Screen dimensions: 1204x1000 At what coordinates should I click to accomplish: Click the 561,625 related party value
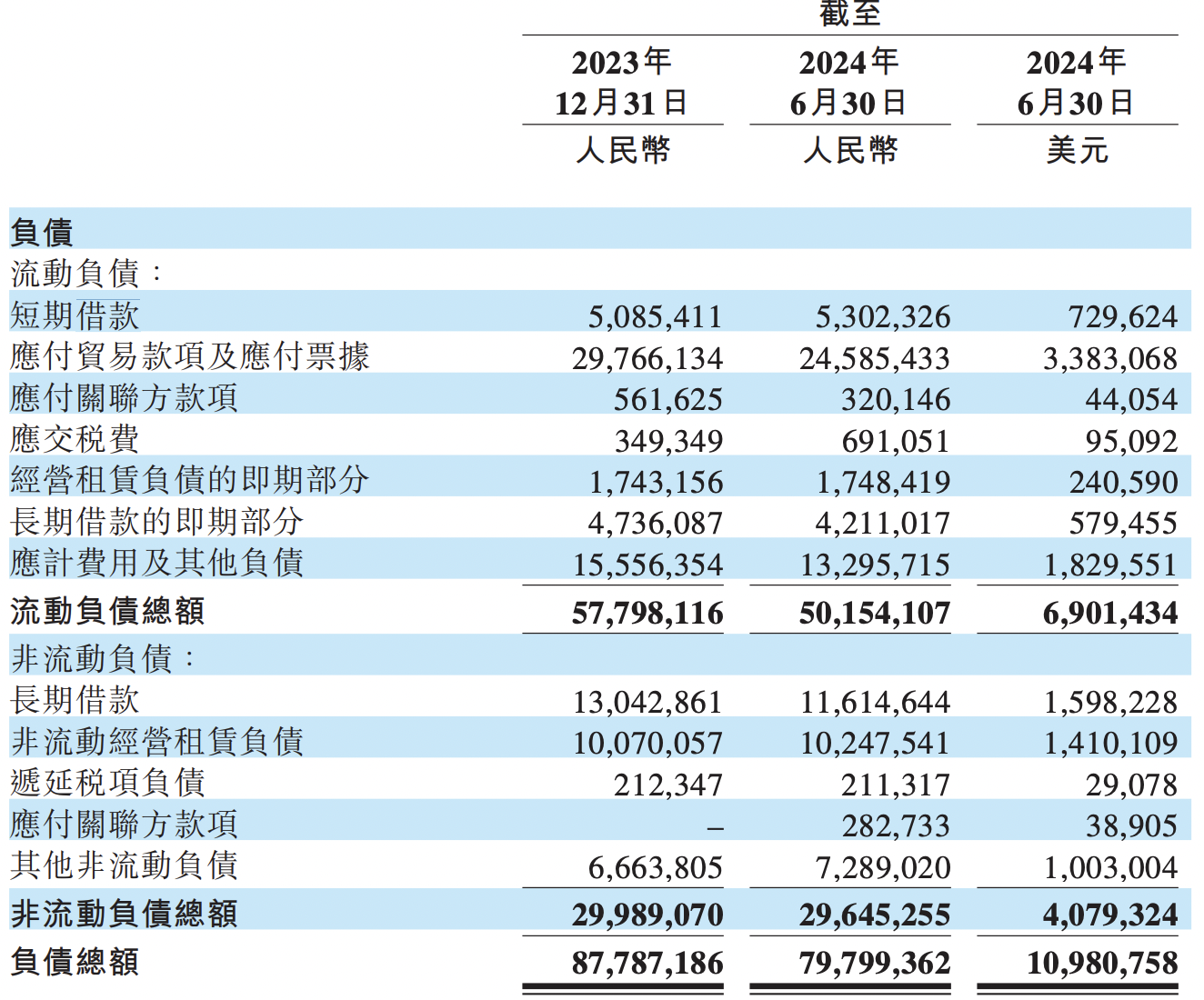[668, 400]
